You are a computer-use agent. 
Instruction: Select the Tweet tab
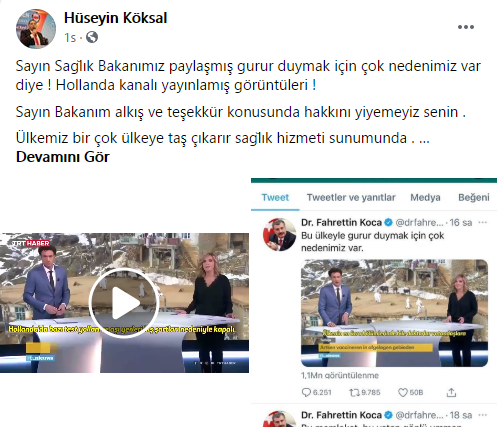[275, 197]
